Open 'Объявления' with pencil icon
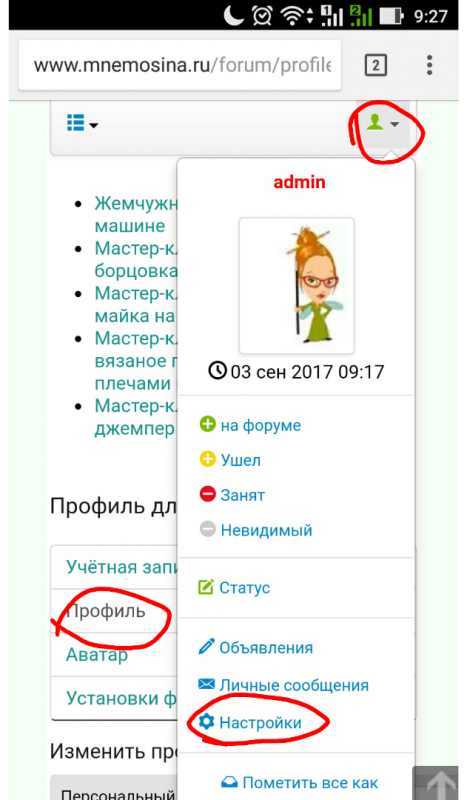 tap(255, 647)
